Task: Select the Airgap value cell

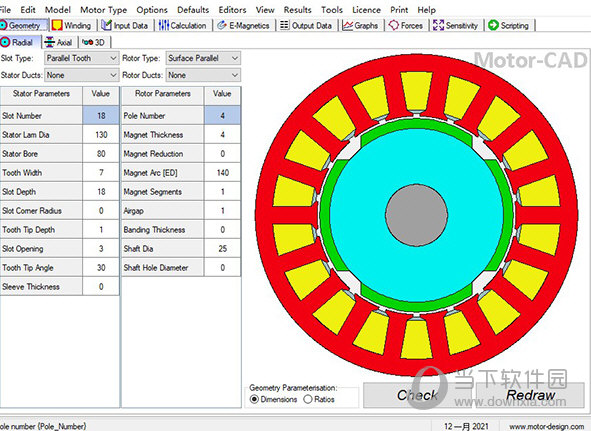Action: (222, 210)
